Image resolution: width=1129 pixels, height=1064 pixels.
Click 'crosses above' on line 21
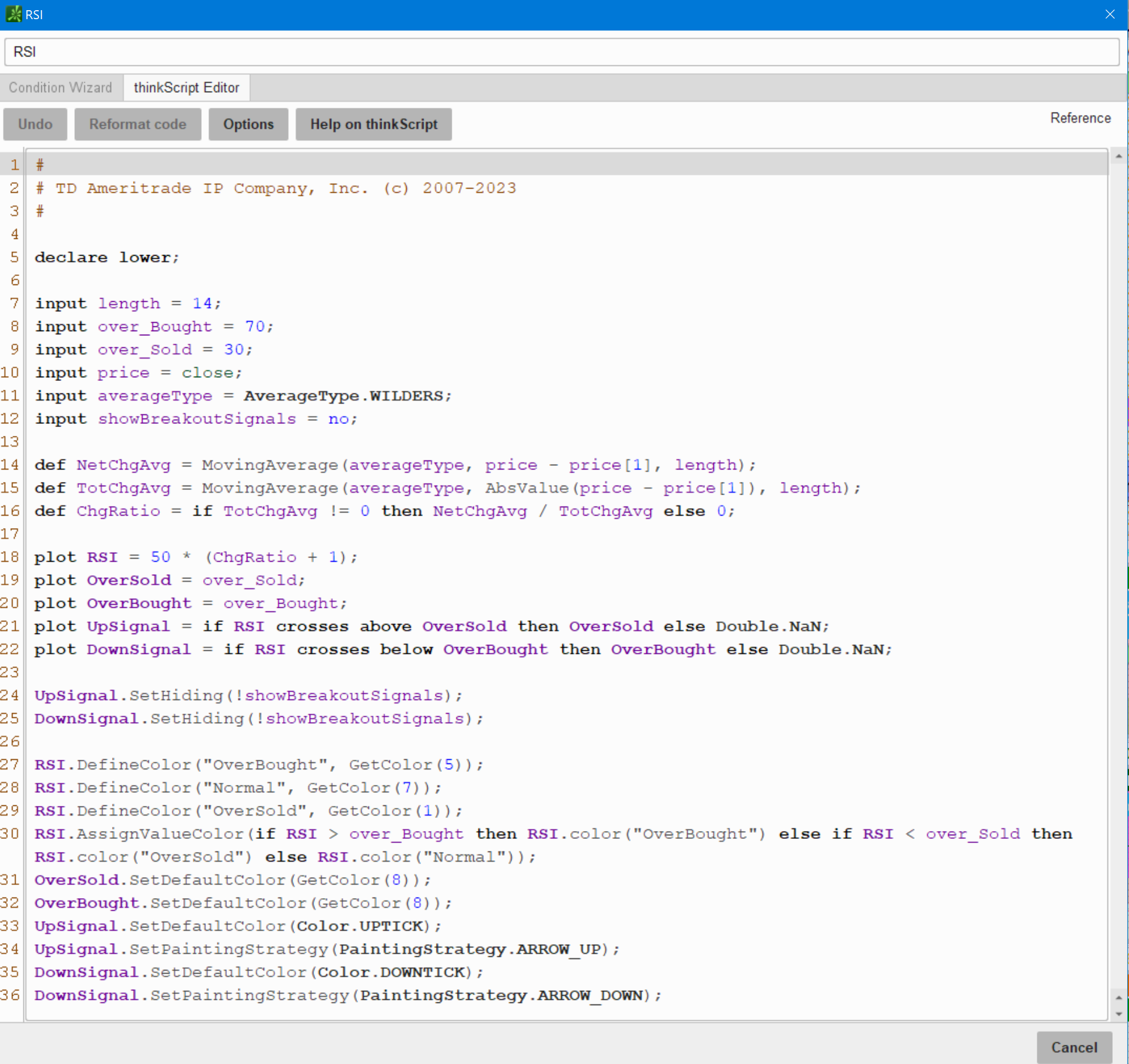(x=343, y=626)
